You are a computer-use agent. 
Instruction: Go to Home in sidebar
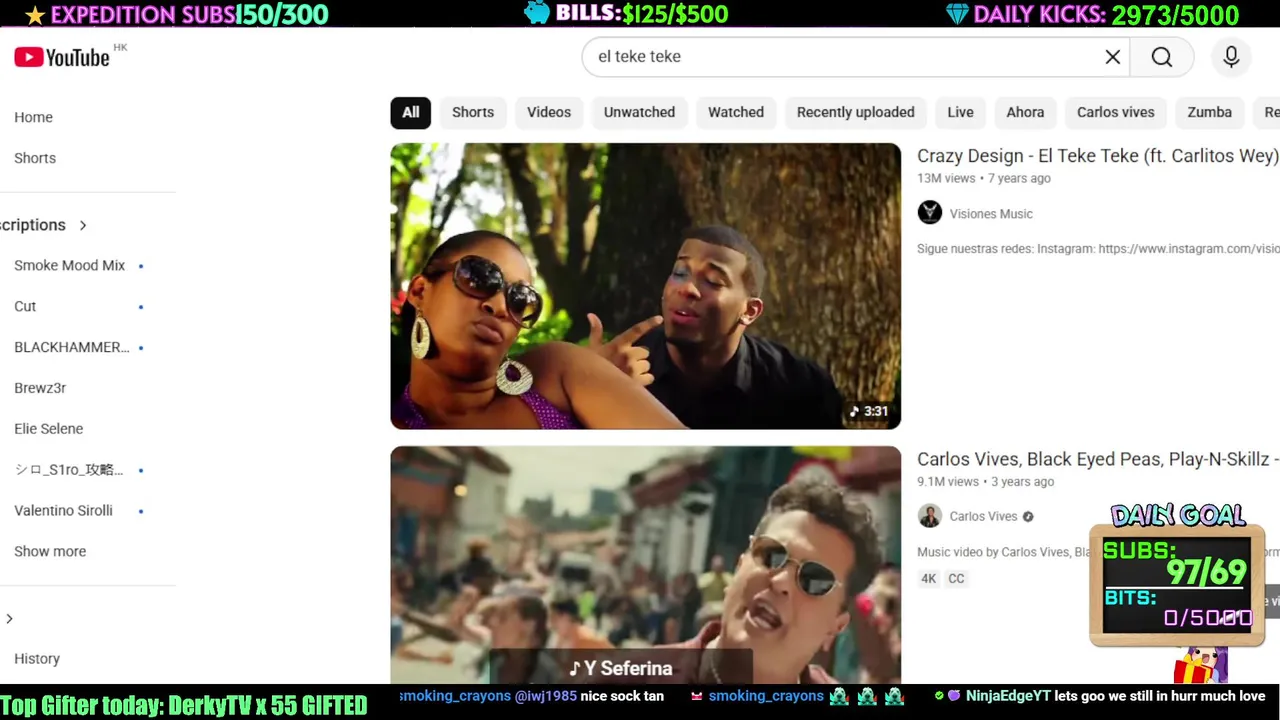[33, 117]
